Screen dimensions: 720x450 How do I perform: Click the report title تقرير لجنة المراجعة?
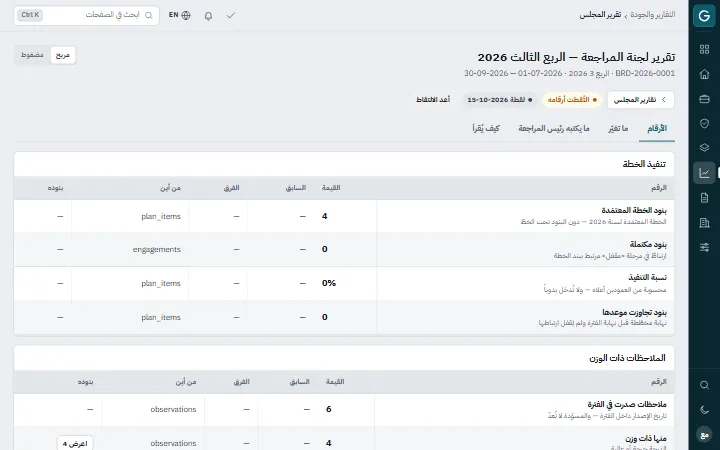pyautogui.click(x=576, y=57)
